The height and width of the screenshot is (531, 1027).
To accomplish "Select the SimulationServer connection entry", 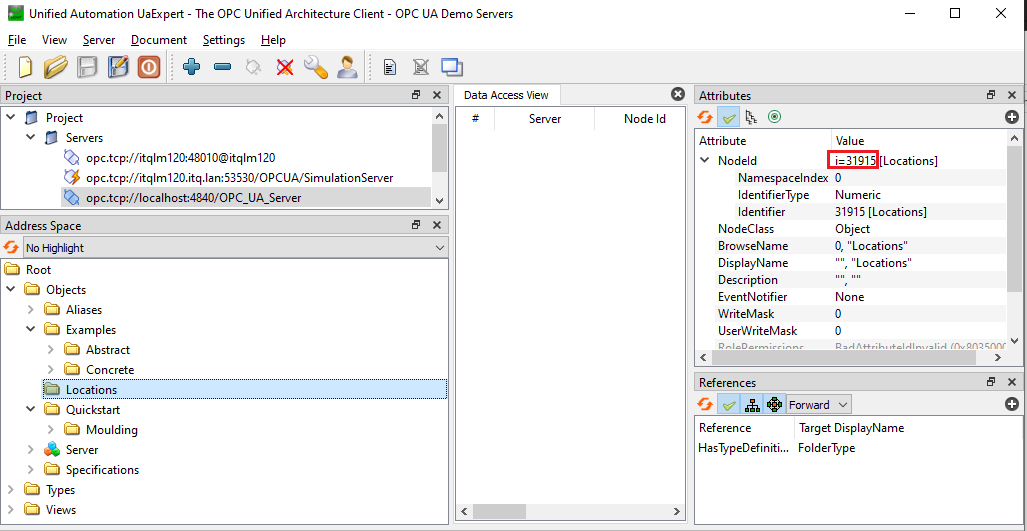I will coord(239,177).
